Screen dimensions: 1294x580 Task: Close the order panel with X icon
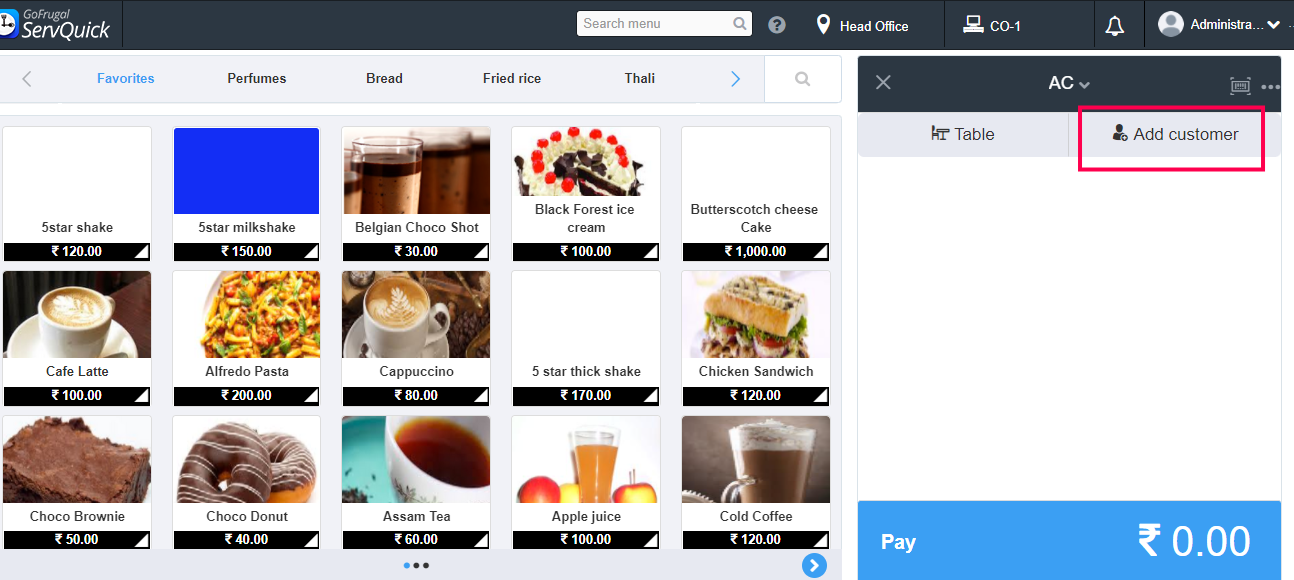point(883,82)
